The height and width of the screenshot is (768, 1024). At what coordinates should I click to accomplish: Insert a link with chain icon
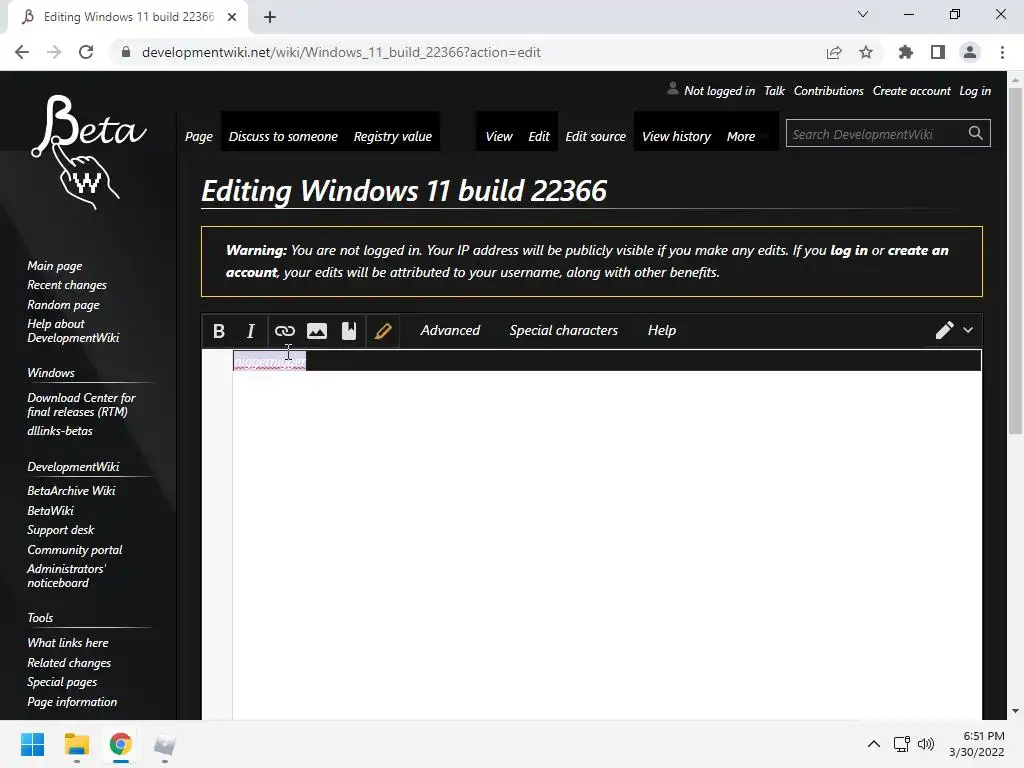[285, 331]
